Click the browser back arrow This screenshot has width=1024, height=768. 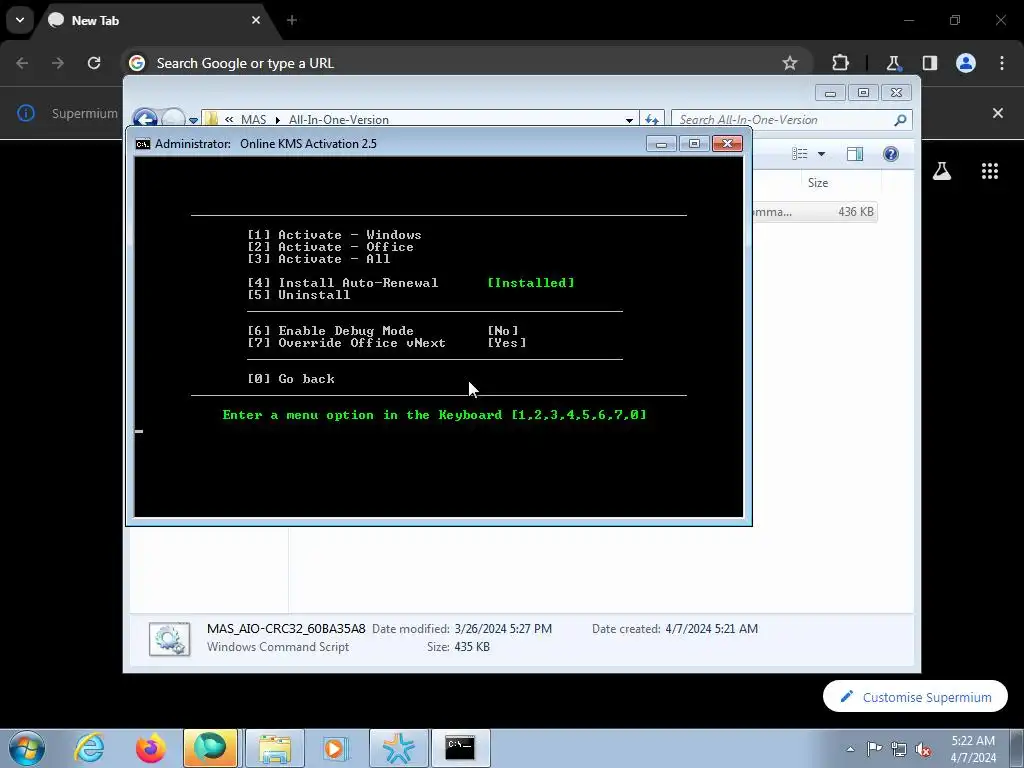pyautogui.click(x=22, y=63)
